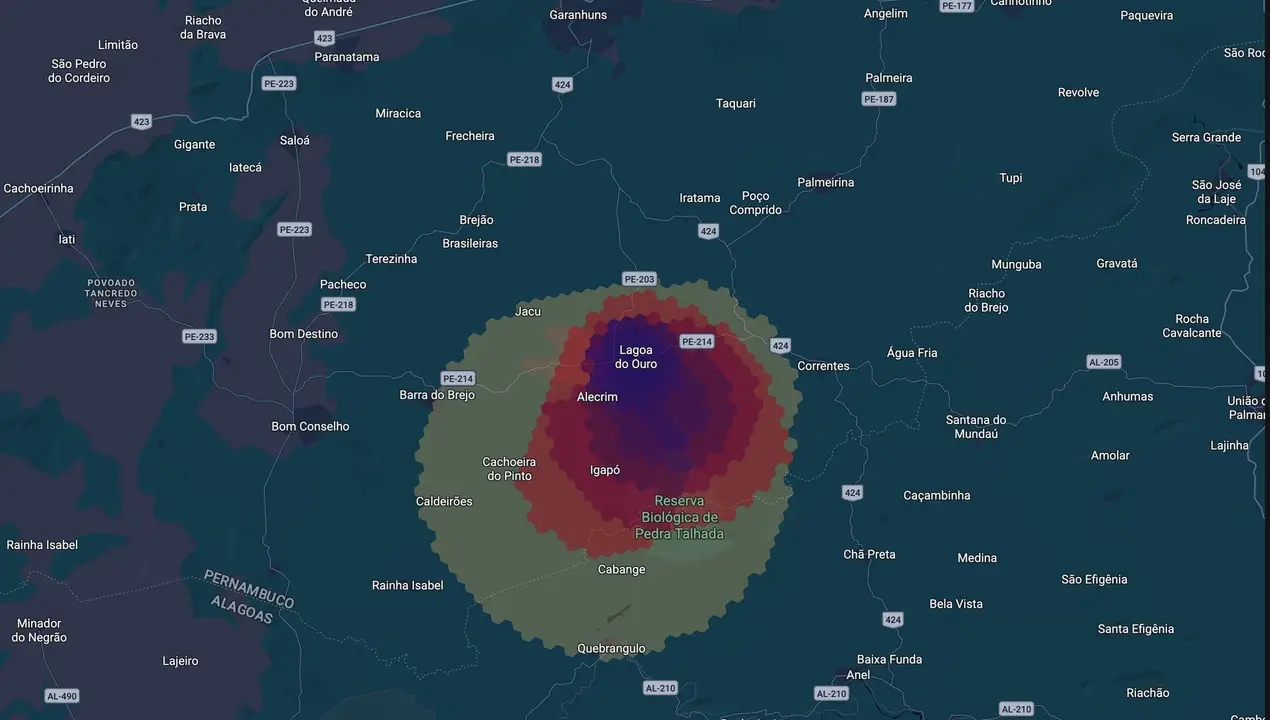Select the Barra do Brejo label
Screen dimensions: 1270x720
pos(437,395)
